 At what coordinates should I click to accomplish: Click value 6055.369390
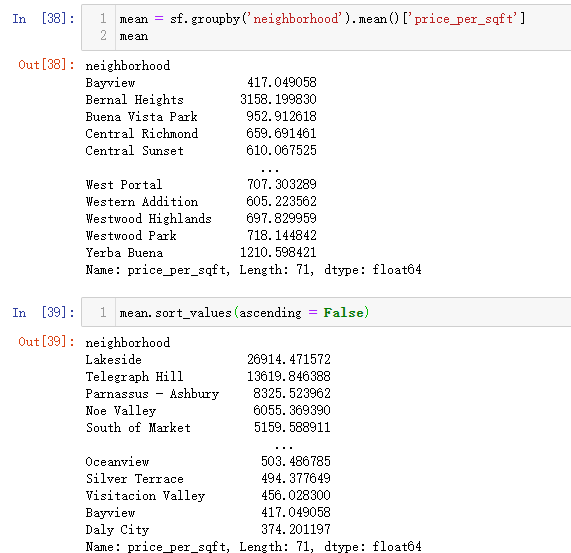(292, 410)
